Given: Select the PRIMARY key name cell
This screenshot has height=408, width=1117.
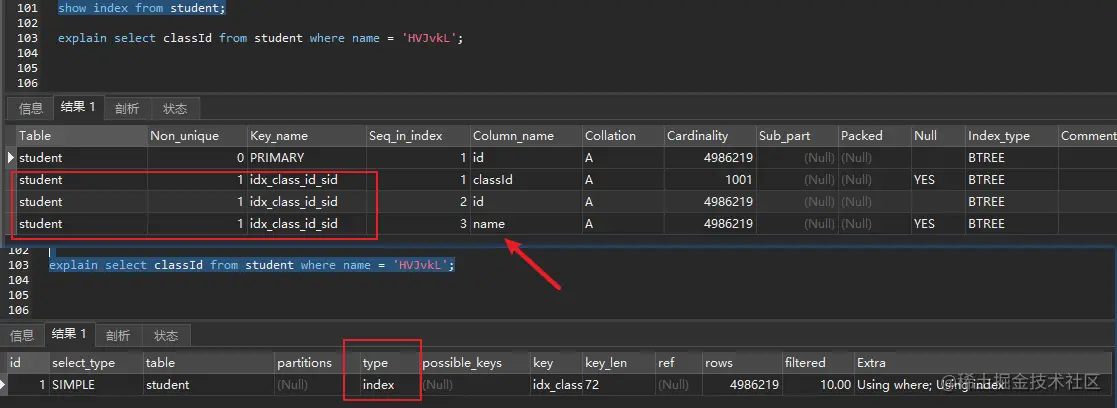Looking at the screenshot, I should click(306, 157).
